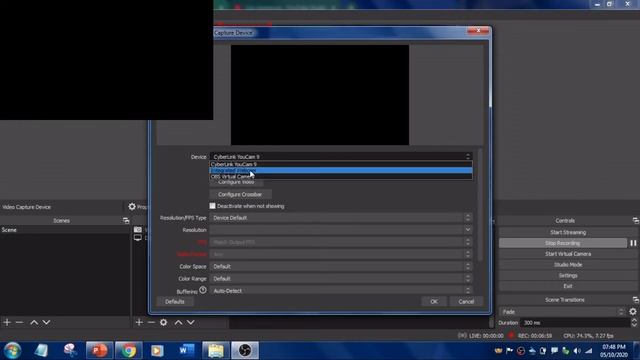The width and height of the screenshot is (640, 360).
Task: Open File Explorer from the taskbar
Action: click(216, 351)
